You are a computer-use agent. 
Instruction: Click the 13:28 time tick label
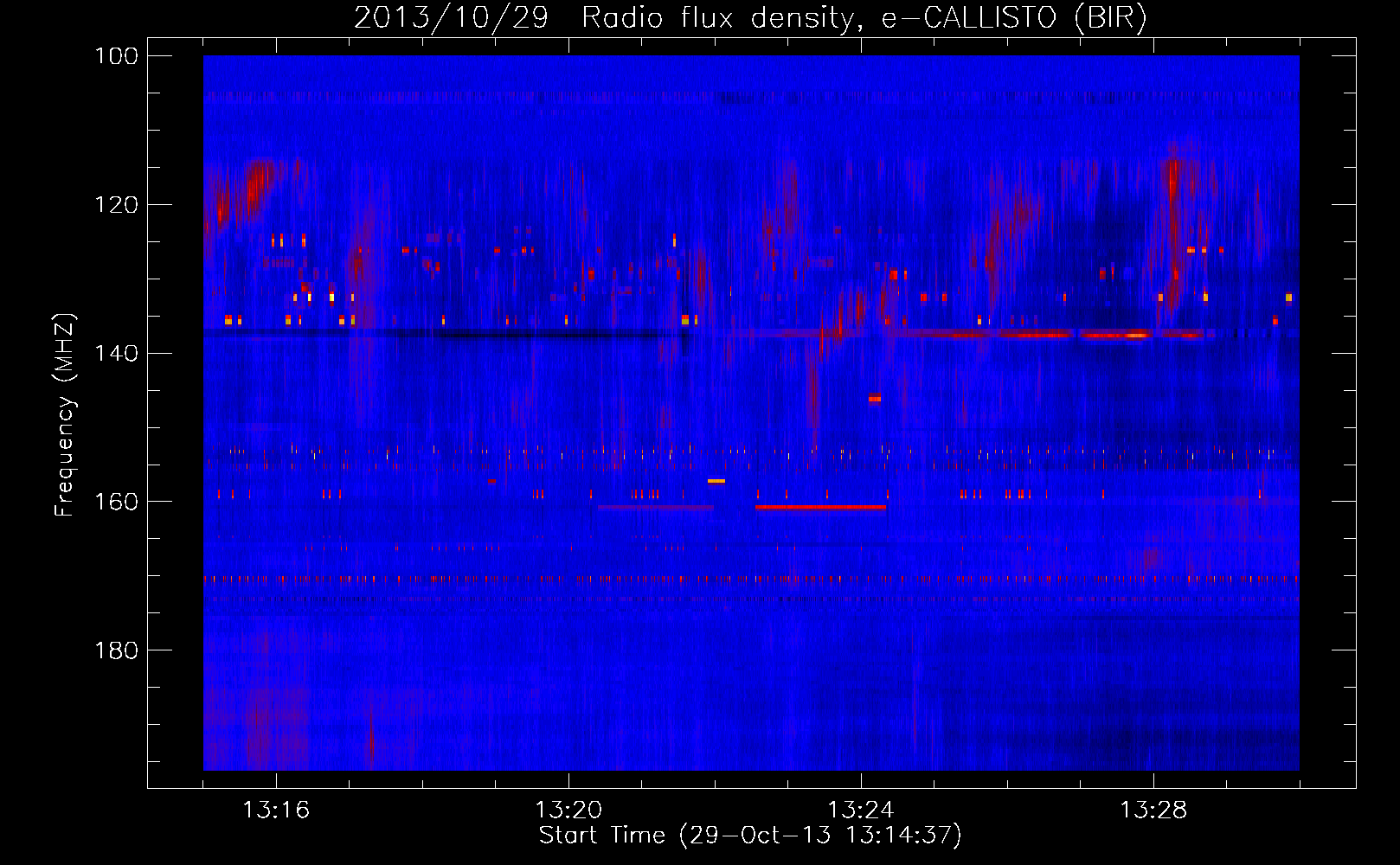coord(1153,811)
